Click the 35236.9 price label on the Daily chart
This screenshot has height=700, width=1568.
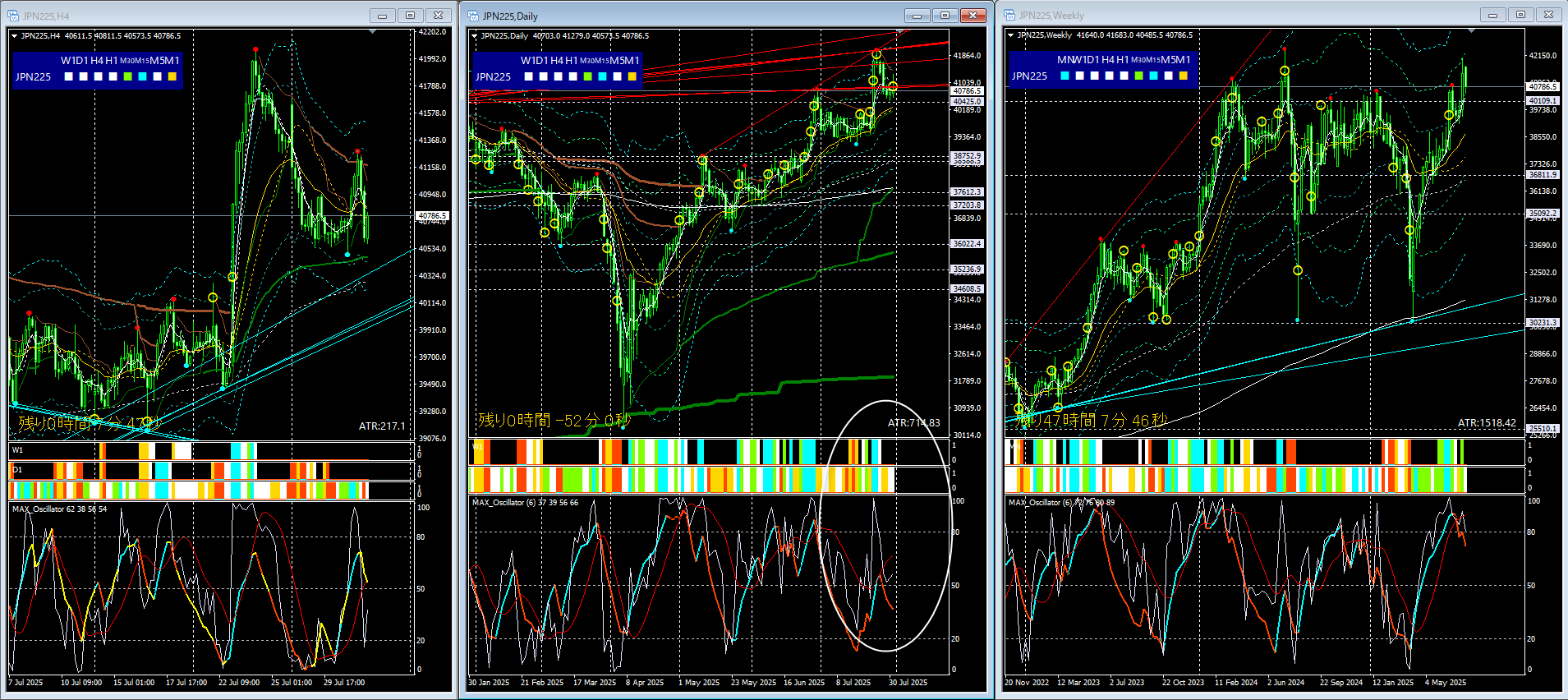(967, 269)
